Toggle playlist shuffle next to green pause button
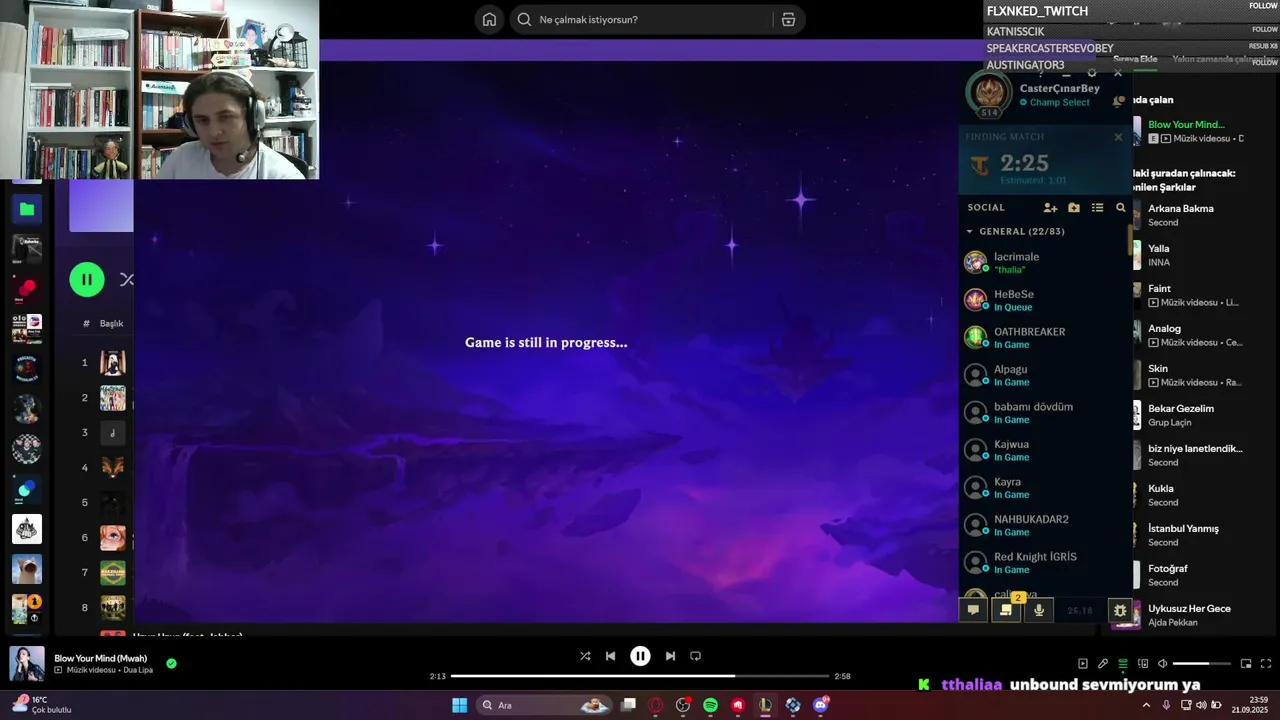 [126, 280]
